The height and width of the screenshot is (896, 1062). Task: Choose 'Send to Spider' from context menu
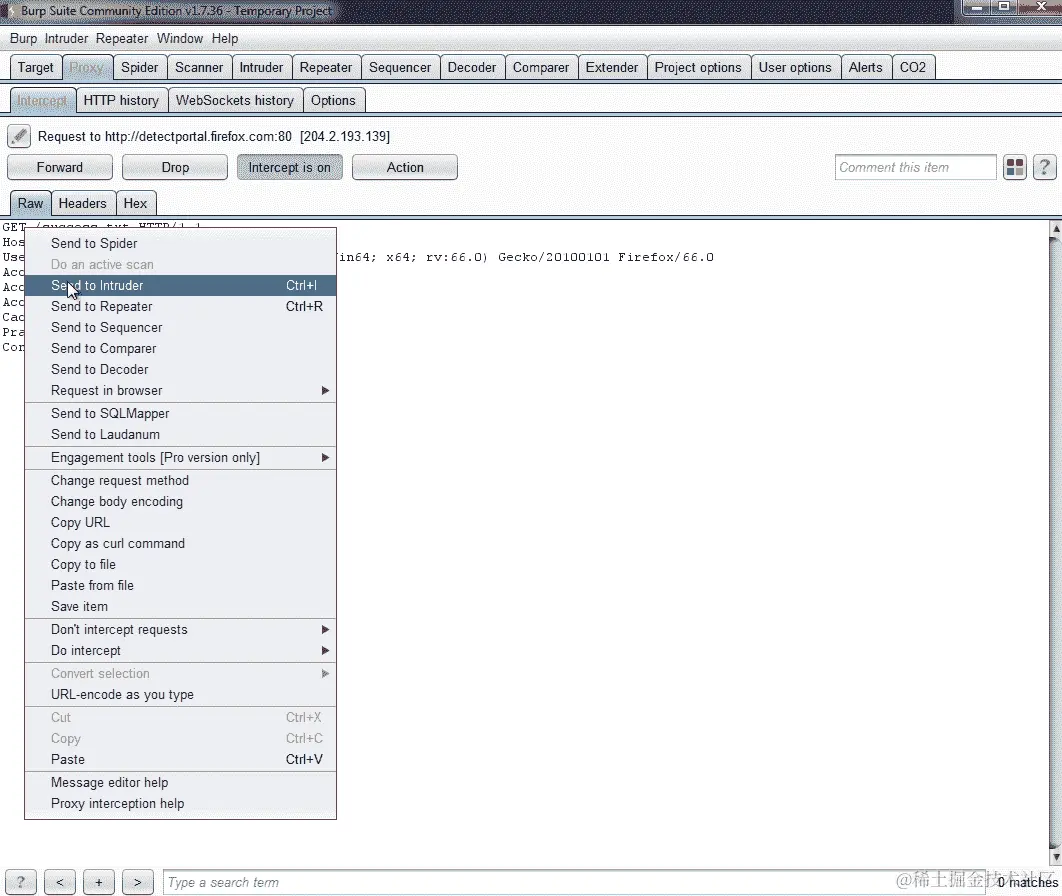180,243
